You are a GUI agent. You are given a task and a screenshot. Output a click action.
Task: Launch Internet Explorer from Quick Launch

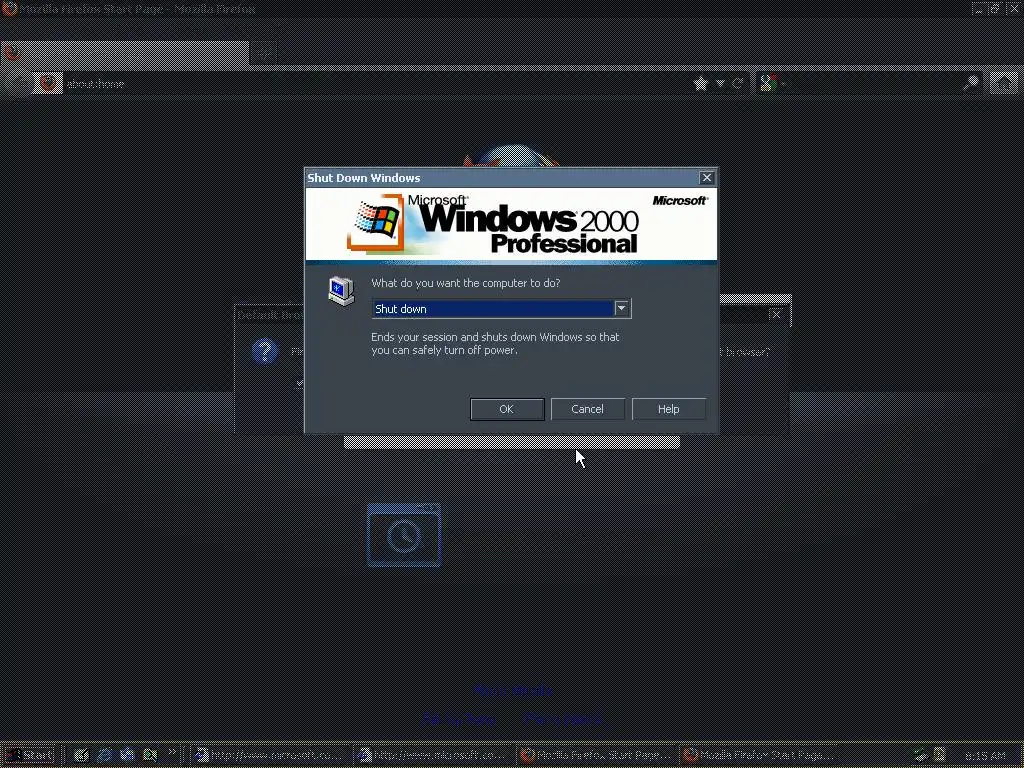[104, 756]
